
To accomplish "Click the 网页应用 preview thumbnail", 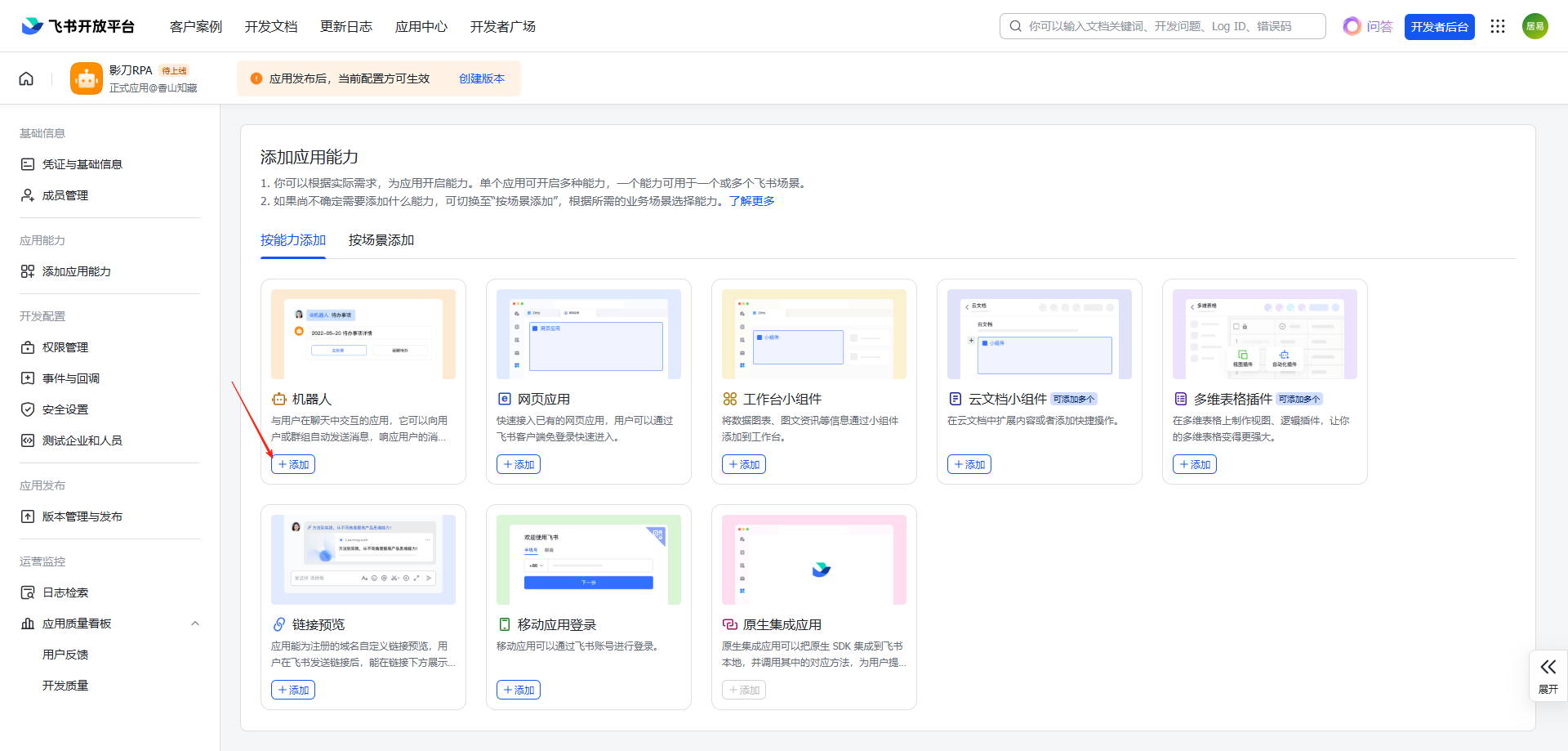I will (588, 334).
